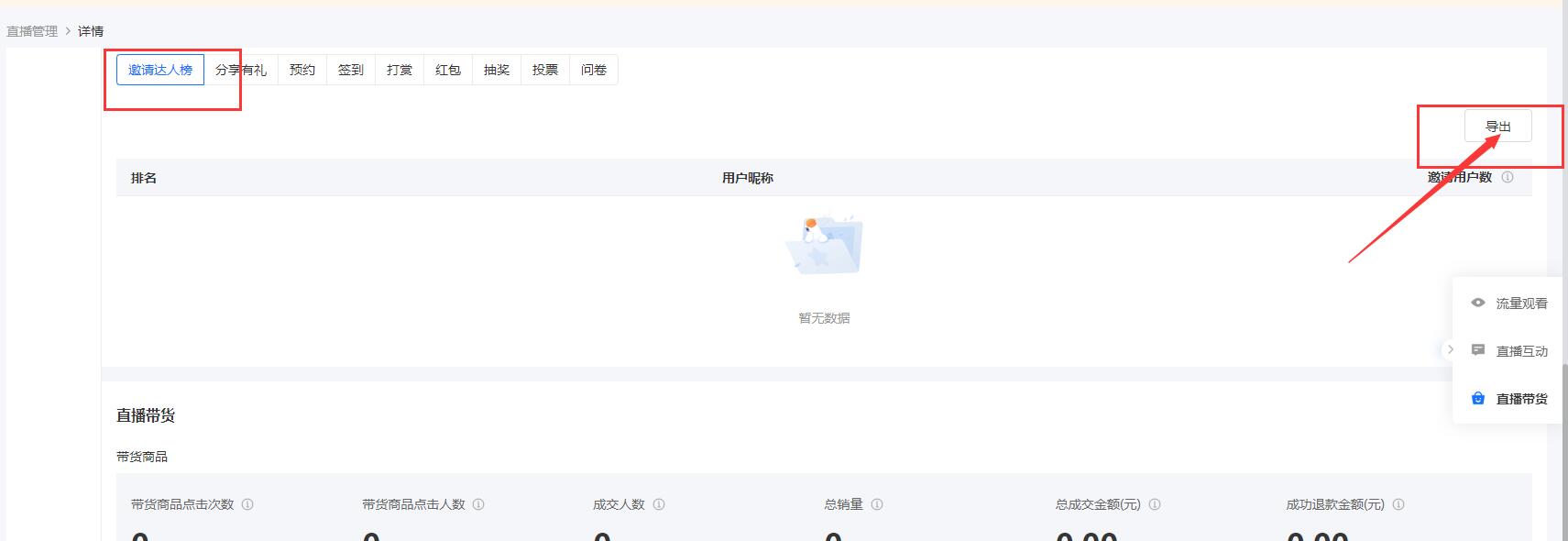1568x541 pixels.
Task: Select the 问卷 tab
Action: pos(594,70)
